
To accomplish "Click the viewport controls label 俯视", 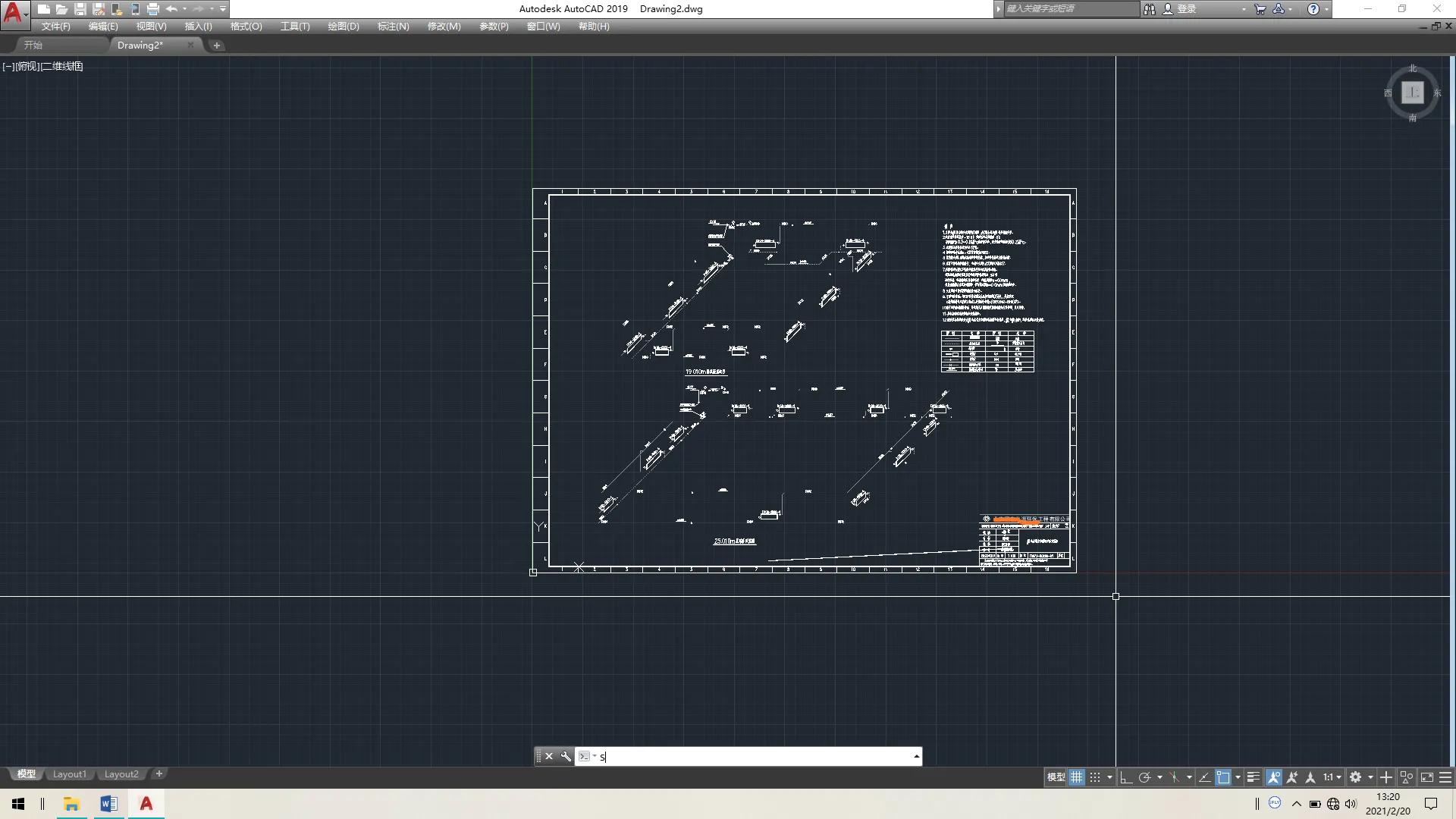I will coord(27,66).
